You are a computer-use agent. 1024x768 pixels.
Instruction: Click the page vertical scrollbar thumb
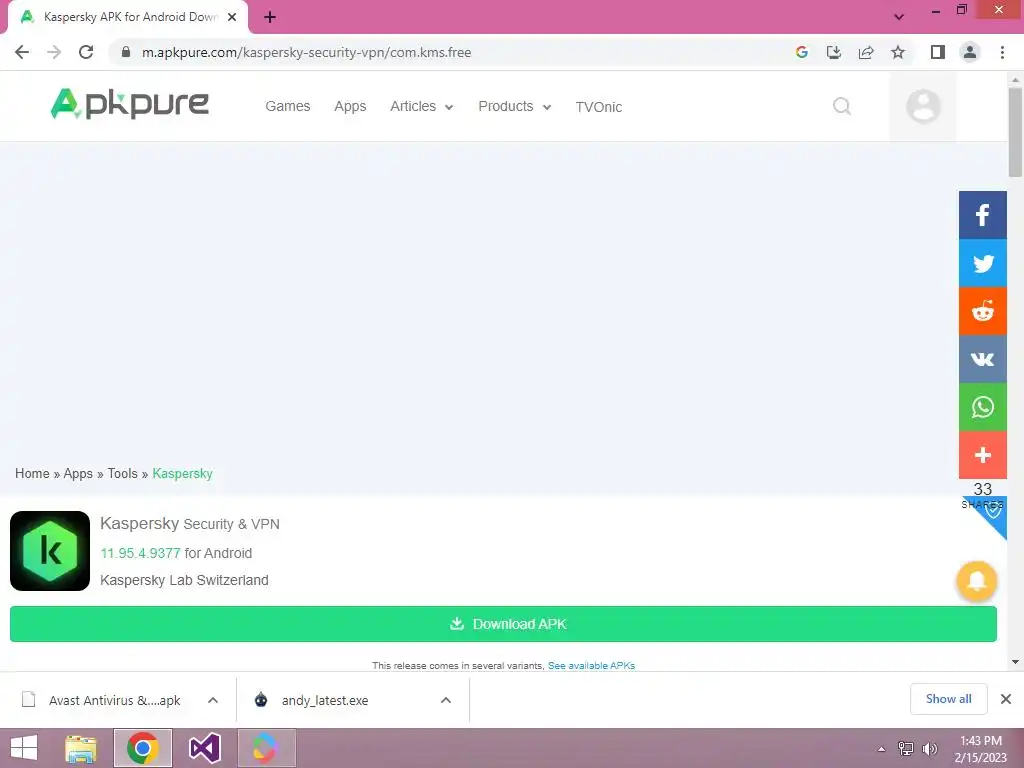point(1015,132)
